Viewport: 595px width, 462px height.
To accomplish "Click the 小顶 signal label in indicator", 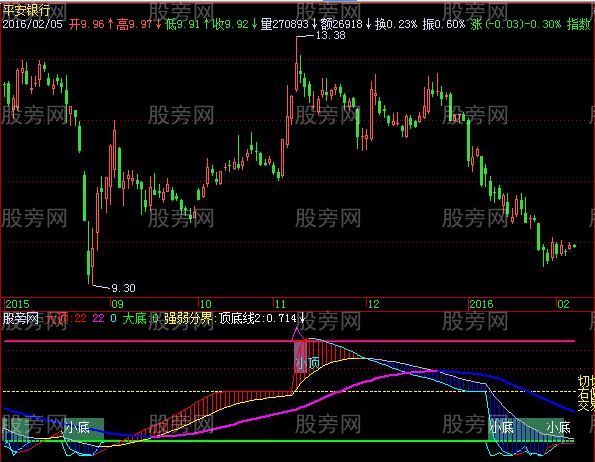I will pyautogui.click(x=307, y=363).
